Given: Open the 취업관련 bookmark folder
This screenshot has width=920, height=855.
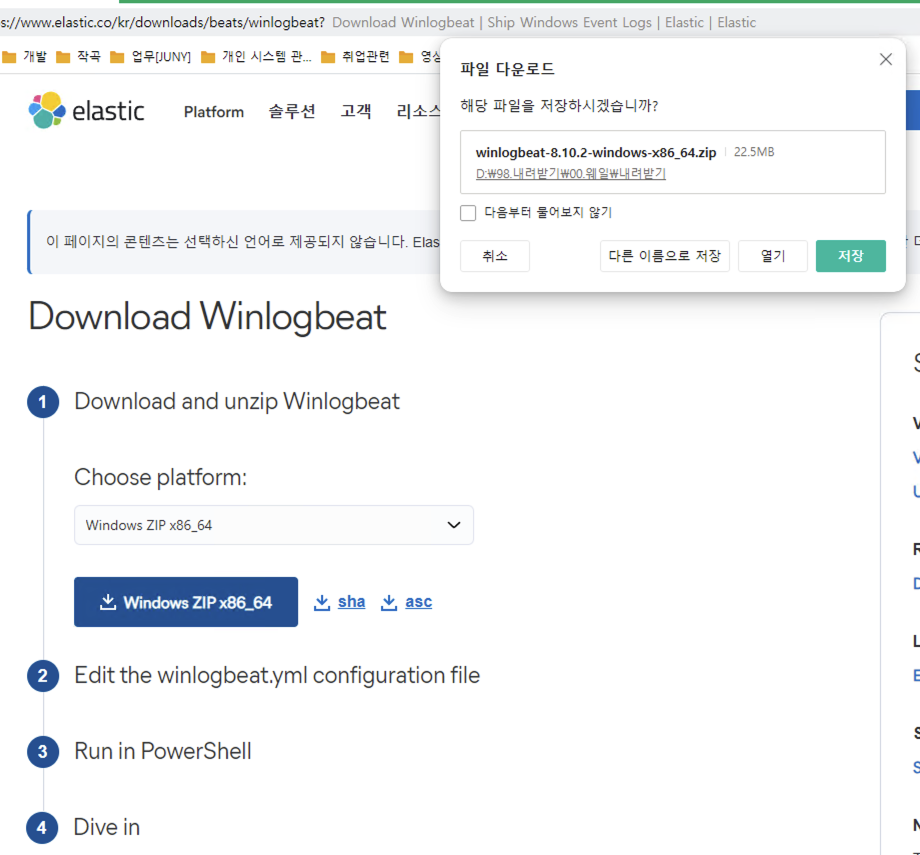Looking at the screenshot, I should [x=355, y=56].
